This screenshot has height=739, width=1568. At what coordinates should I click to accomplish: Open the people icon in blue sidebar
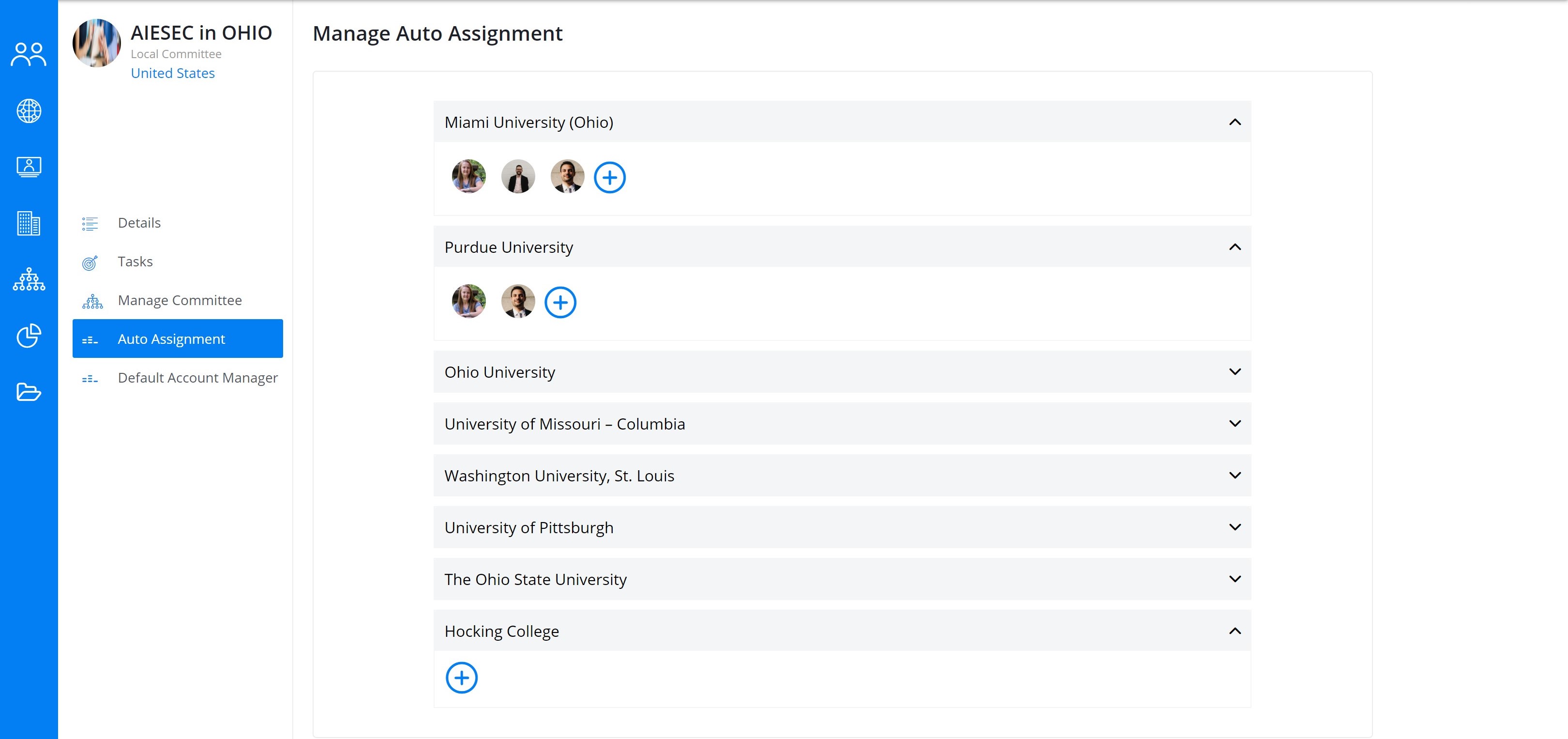tap(29, 55)
